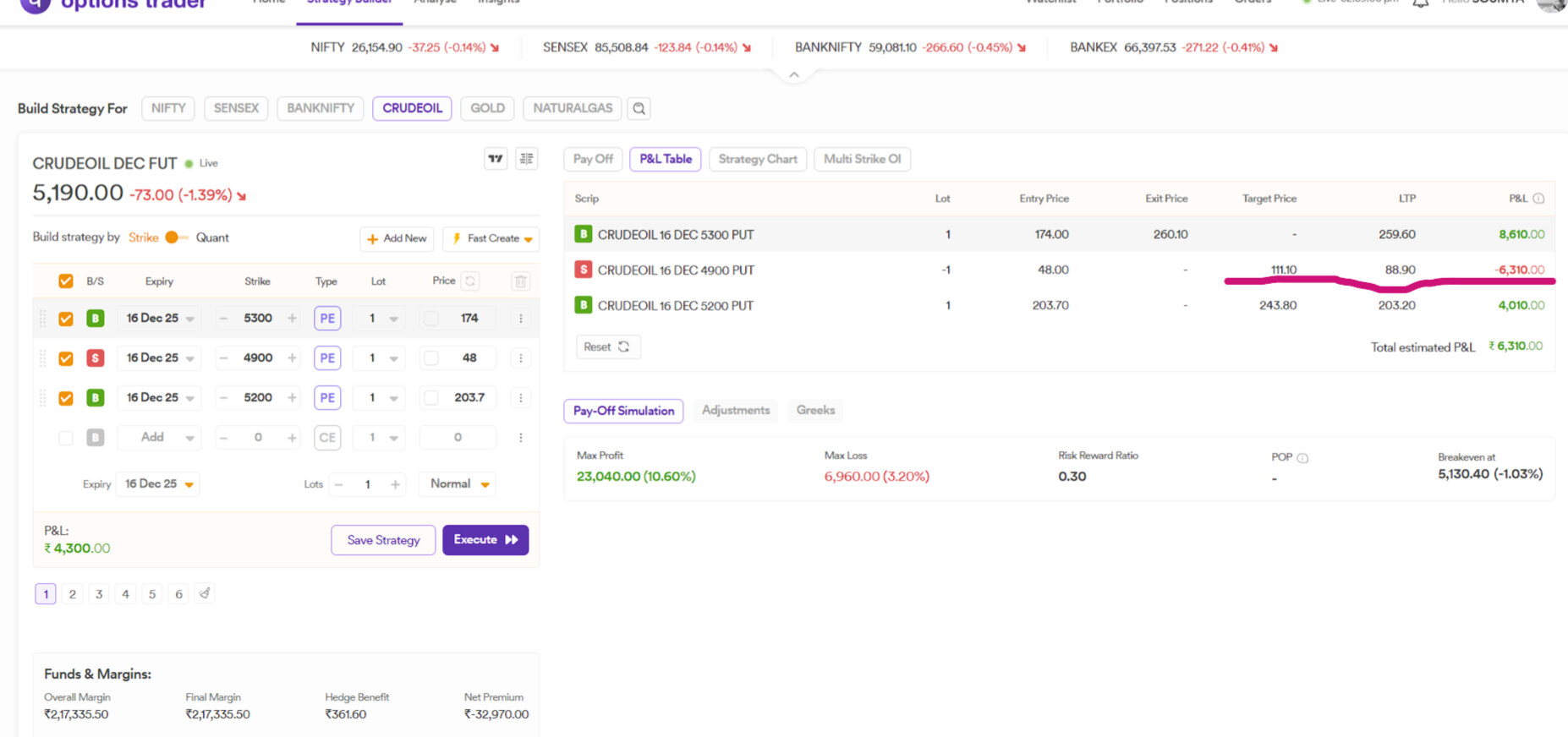Switch to the Strategy Chart tab
This screenshot has width=1568, height=737.
coord(757,159)
